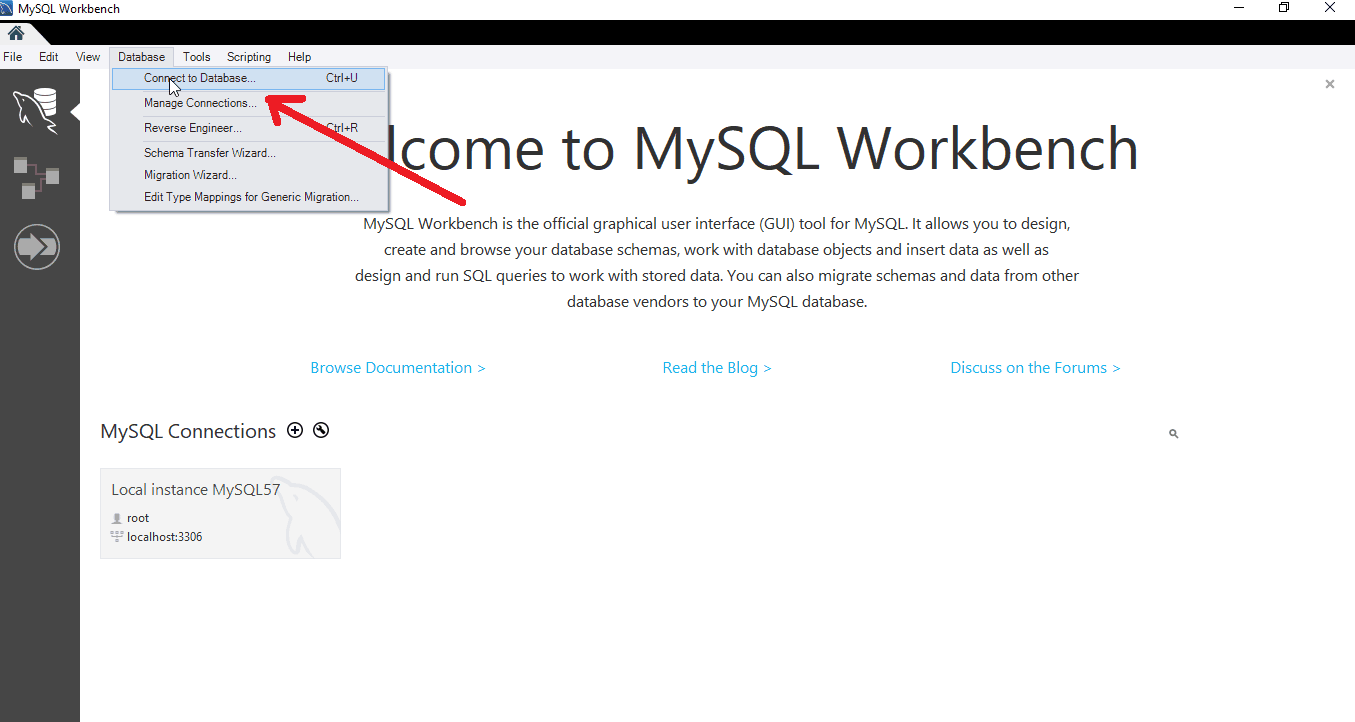
Task: Select Connect to Database menu entry
Action: coord(200,78)
